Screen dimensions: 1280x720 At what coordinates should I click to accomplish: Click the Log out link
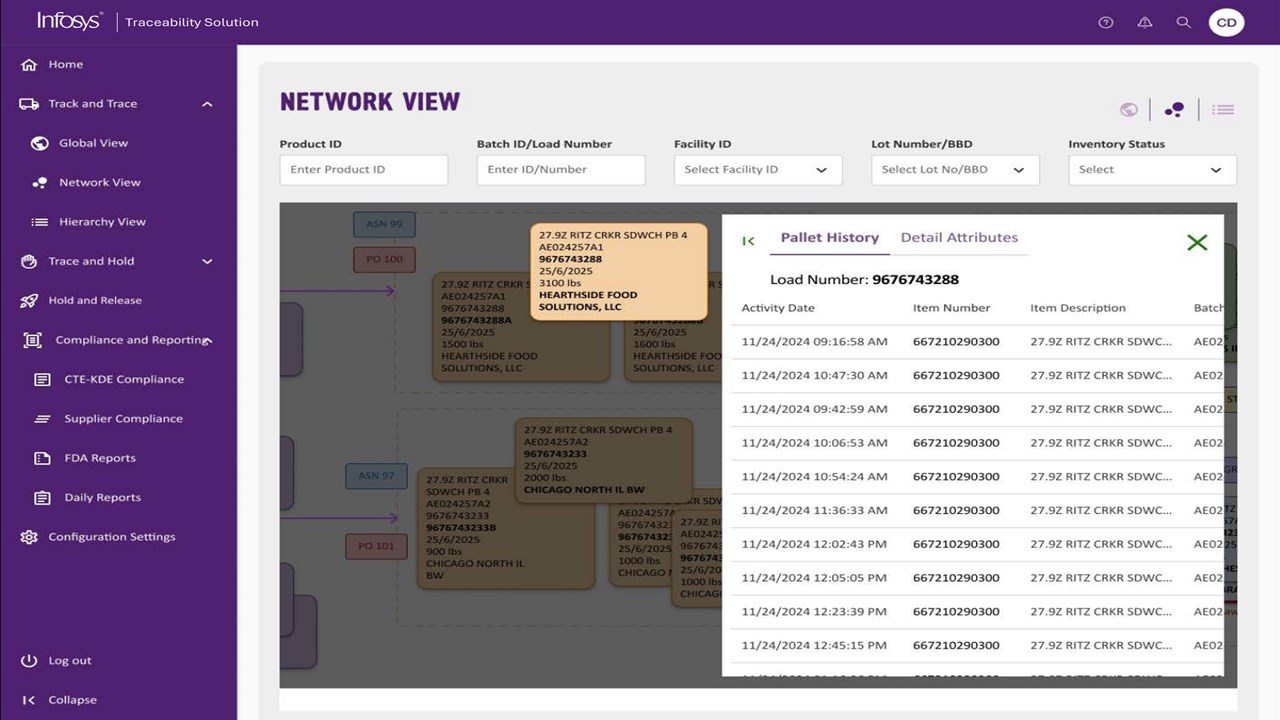[x=70, y=661]
